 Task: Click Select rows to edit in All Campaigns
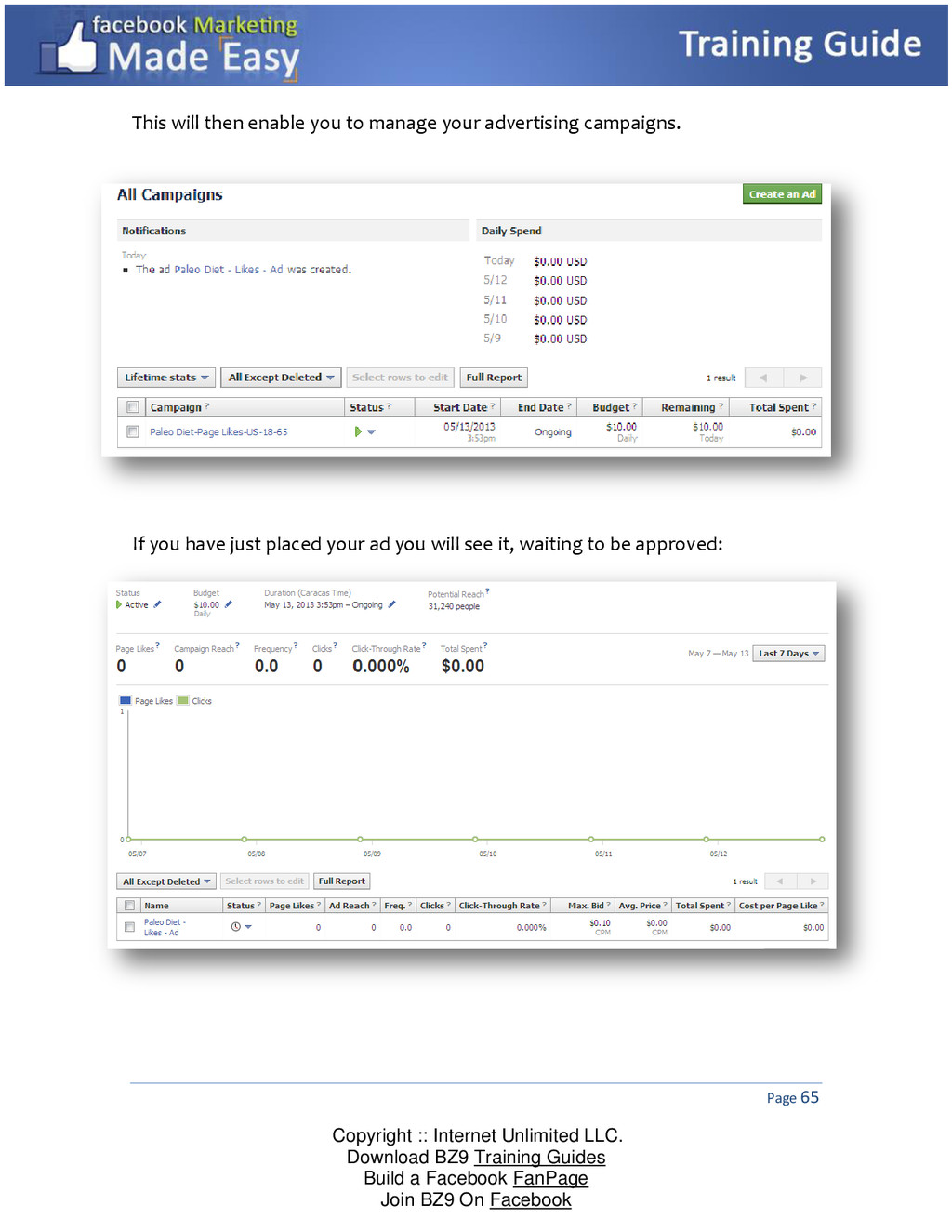point(400,378)
